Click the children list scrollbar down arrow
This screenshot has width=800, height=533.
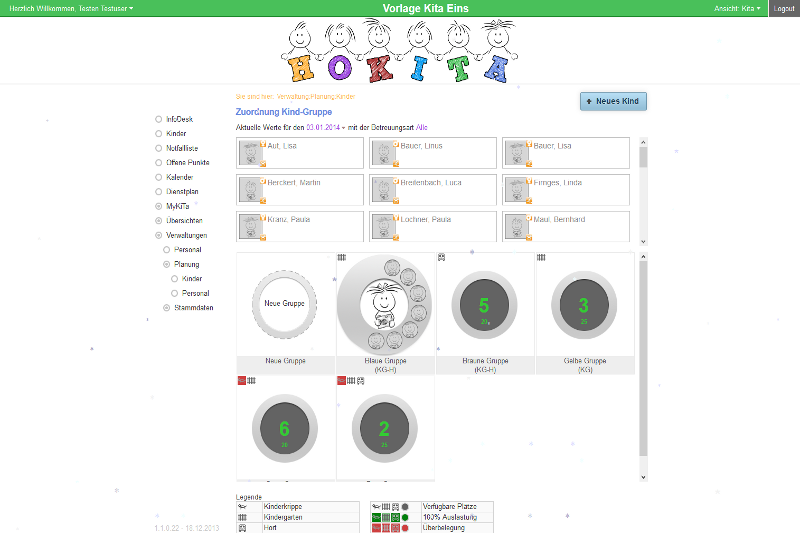643,241
